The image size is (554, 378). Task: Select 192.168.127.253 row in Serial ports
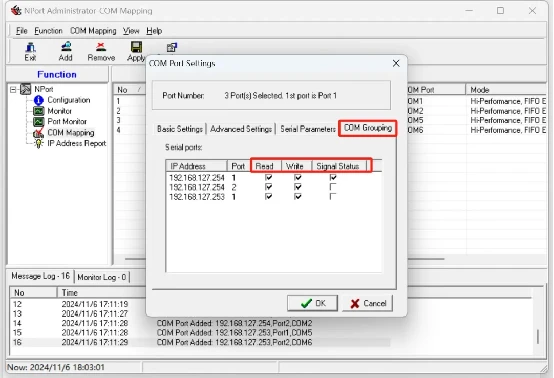click(x=274, y=196)
